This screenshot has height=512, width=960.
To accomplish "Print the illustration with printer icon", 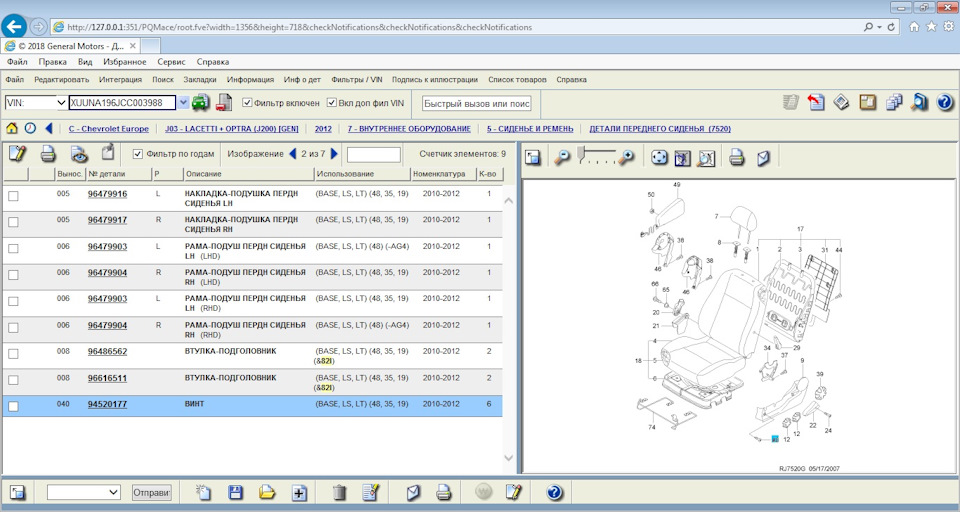I will tap(737, 158).
